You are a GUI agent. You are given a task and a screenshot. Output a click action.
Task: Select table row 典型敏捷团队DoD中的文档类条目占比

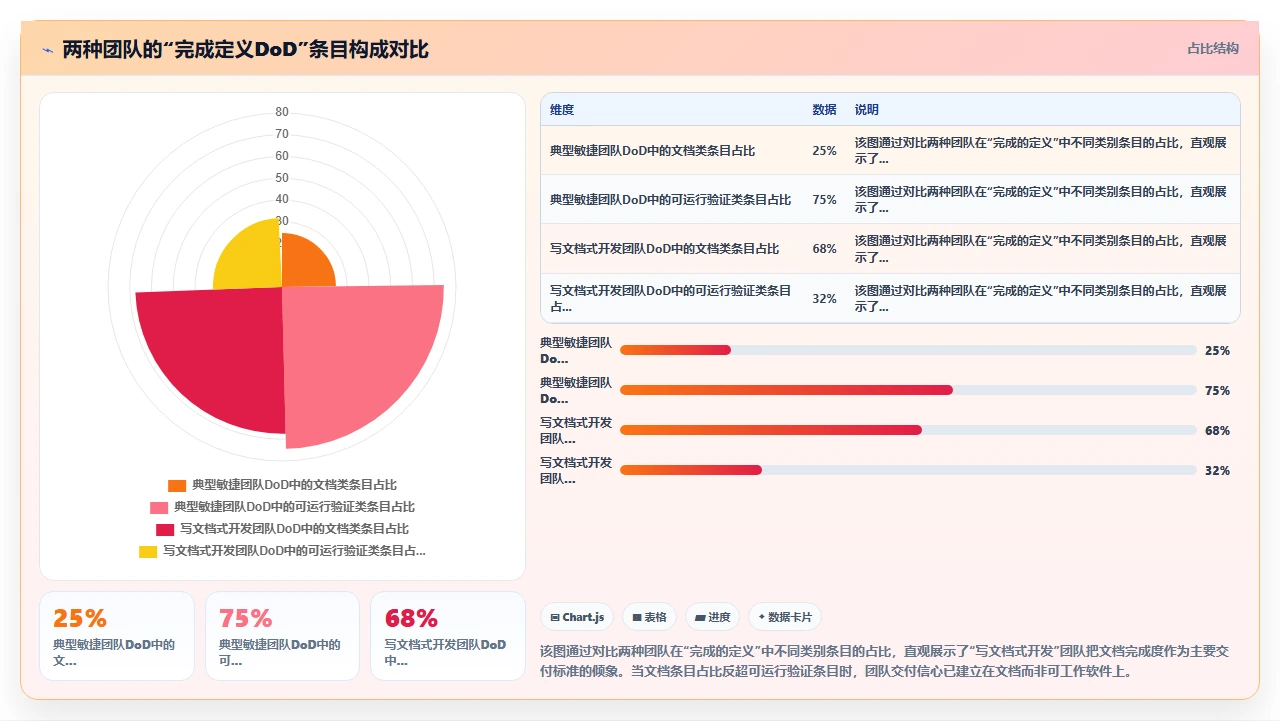(x=890, y=150)
